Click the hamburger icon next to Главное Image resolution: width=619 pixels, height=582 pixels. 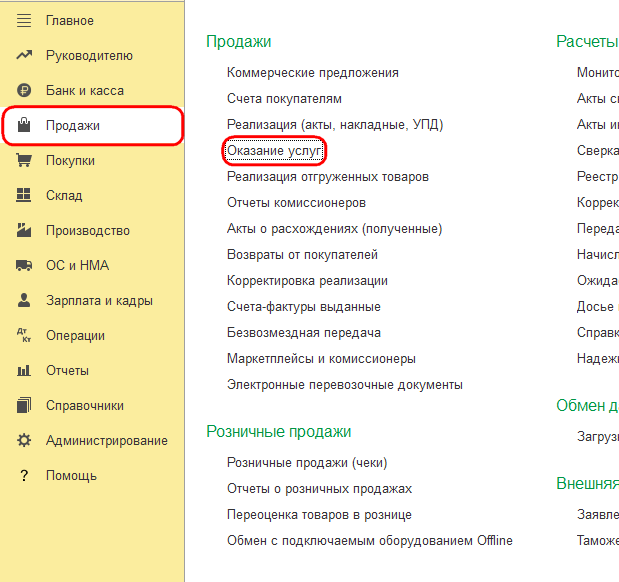click(x=24, y=21)
